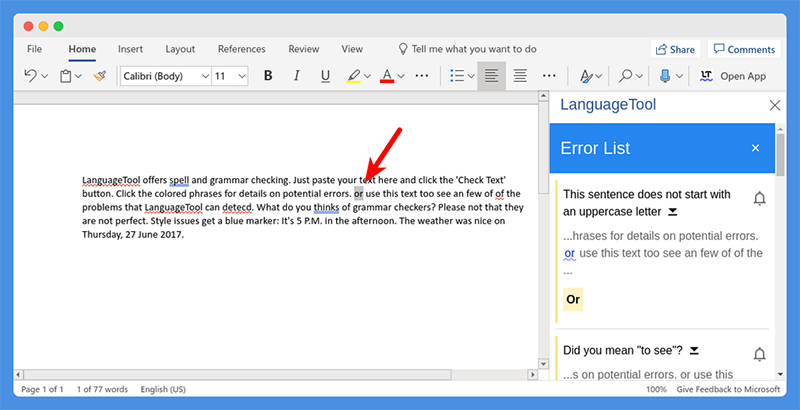
Task: Click horizontal scrollbar right arrow
Action: [533, 375]
